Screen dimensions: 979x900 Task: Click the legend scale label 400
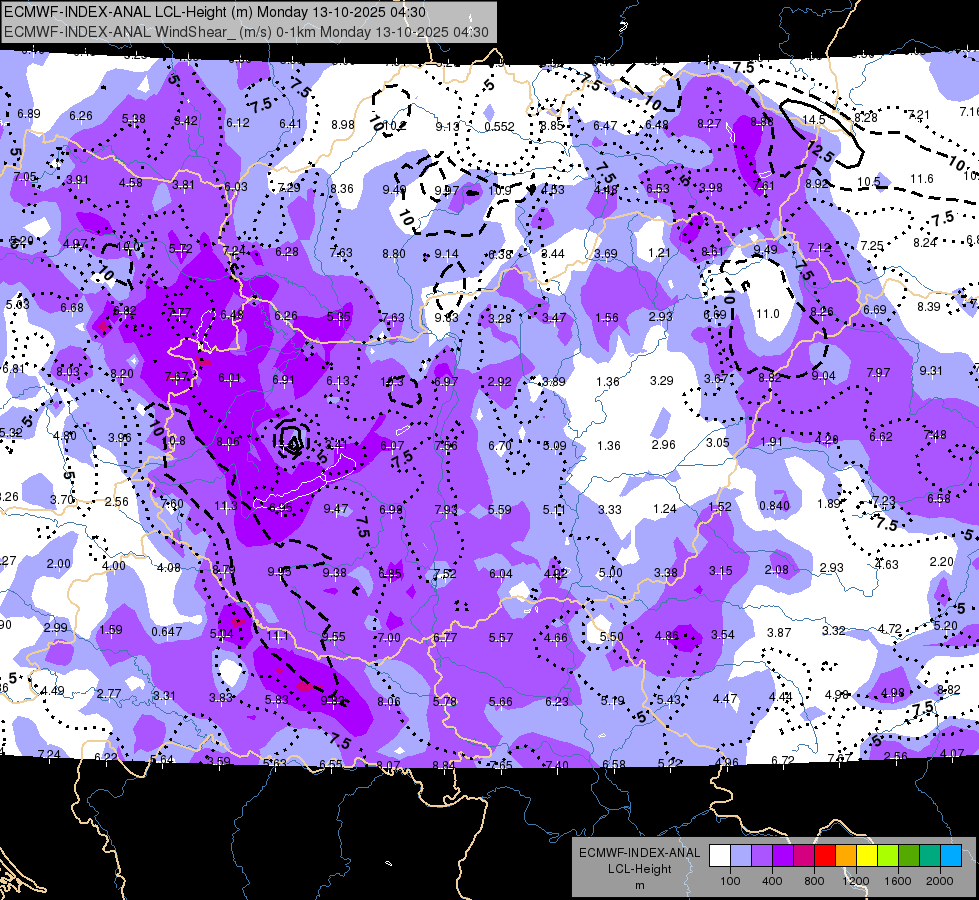(x=772, y=881)
